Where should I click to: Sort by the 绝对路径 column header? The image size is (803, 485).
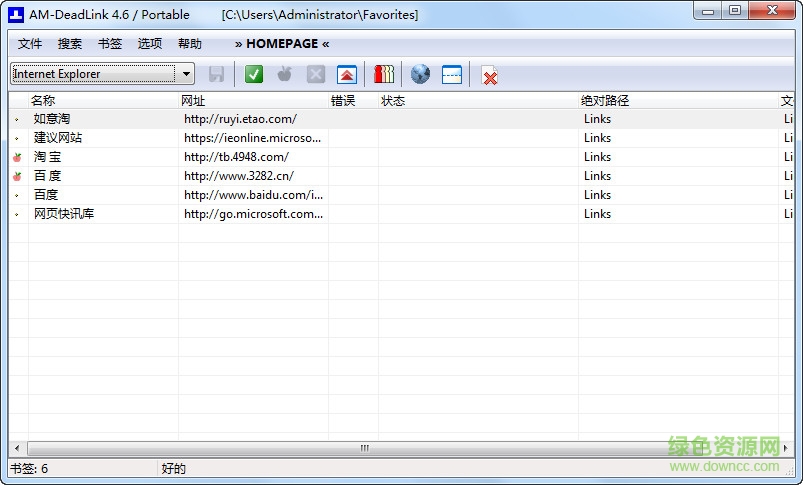pos(679,100)
